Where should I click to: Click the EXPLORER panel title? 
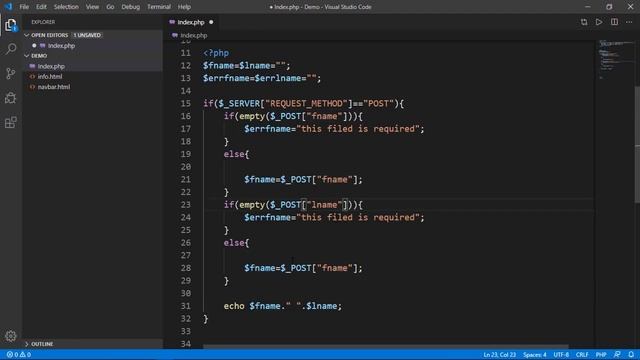[43, 22]
